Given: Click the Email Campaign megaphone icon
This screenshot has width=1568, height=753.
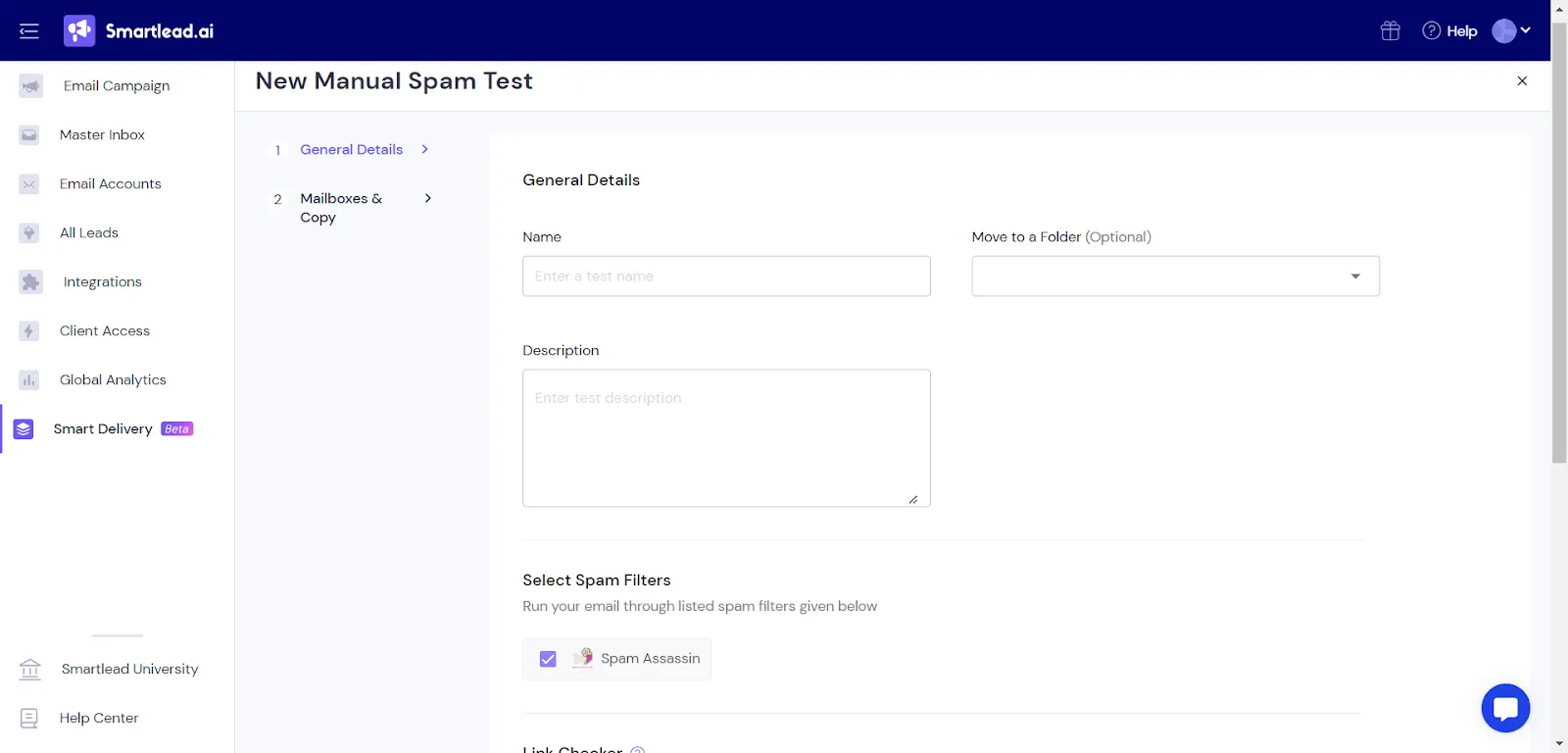Looking at the screenshot, I should coord(31,86).
